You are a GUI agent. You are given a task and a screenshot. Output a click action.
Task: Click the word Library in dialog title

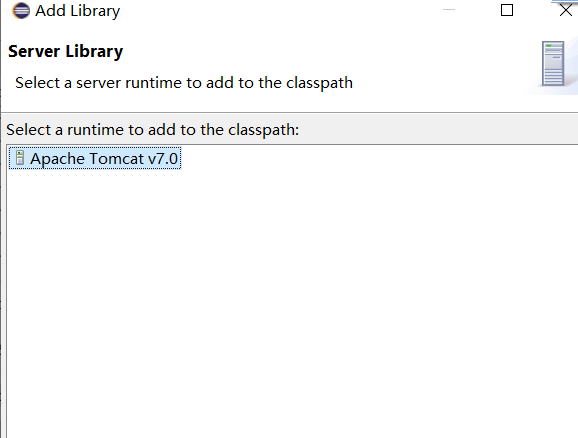pyautogui.click(x=95, y=11)
